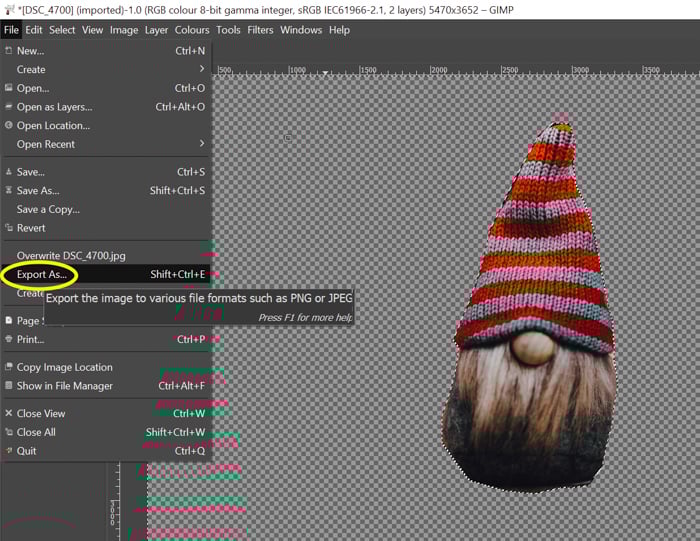Click the New document icon
Viewport: 700px width, 541px height.
coord(8,50)
